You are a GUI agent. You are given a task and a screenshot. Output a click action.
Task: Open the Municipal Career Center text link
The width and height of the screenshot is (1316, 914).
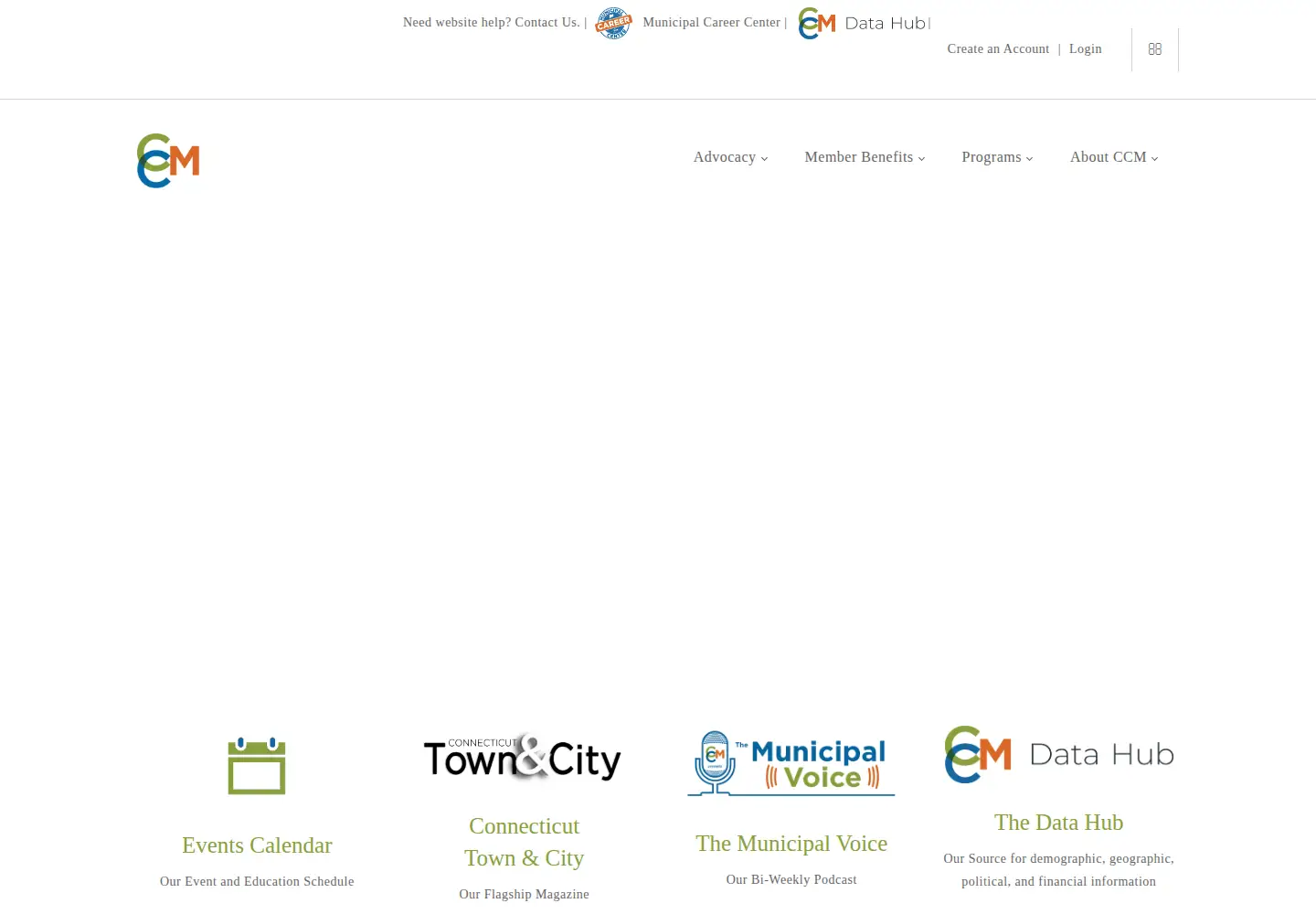[x=712, y=23]
